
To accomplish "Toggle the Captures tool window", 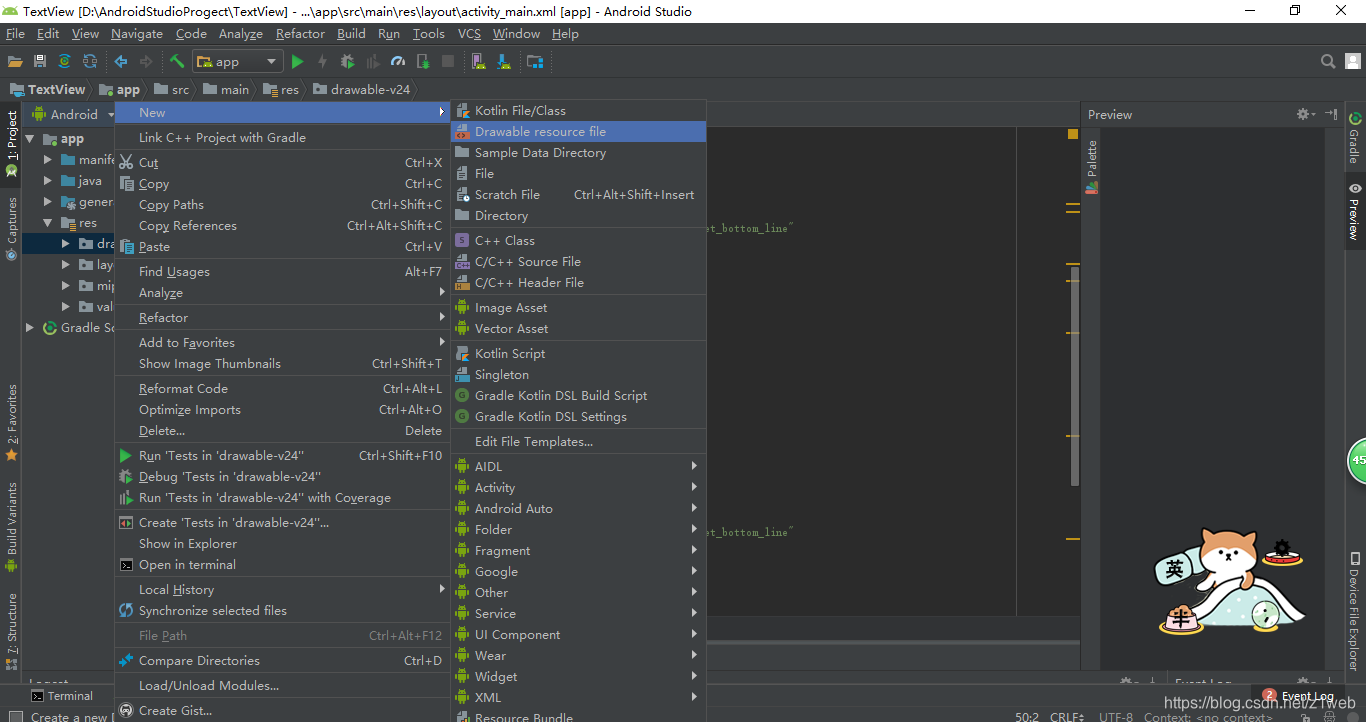I will click(x=11, y=228).
